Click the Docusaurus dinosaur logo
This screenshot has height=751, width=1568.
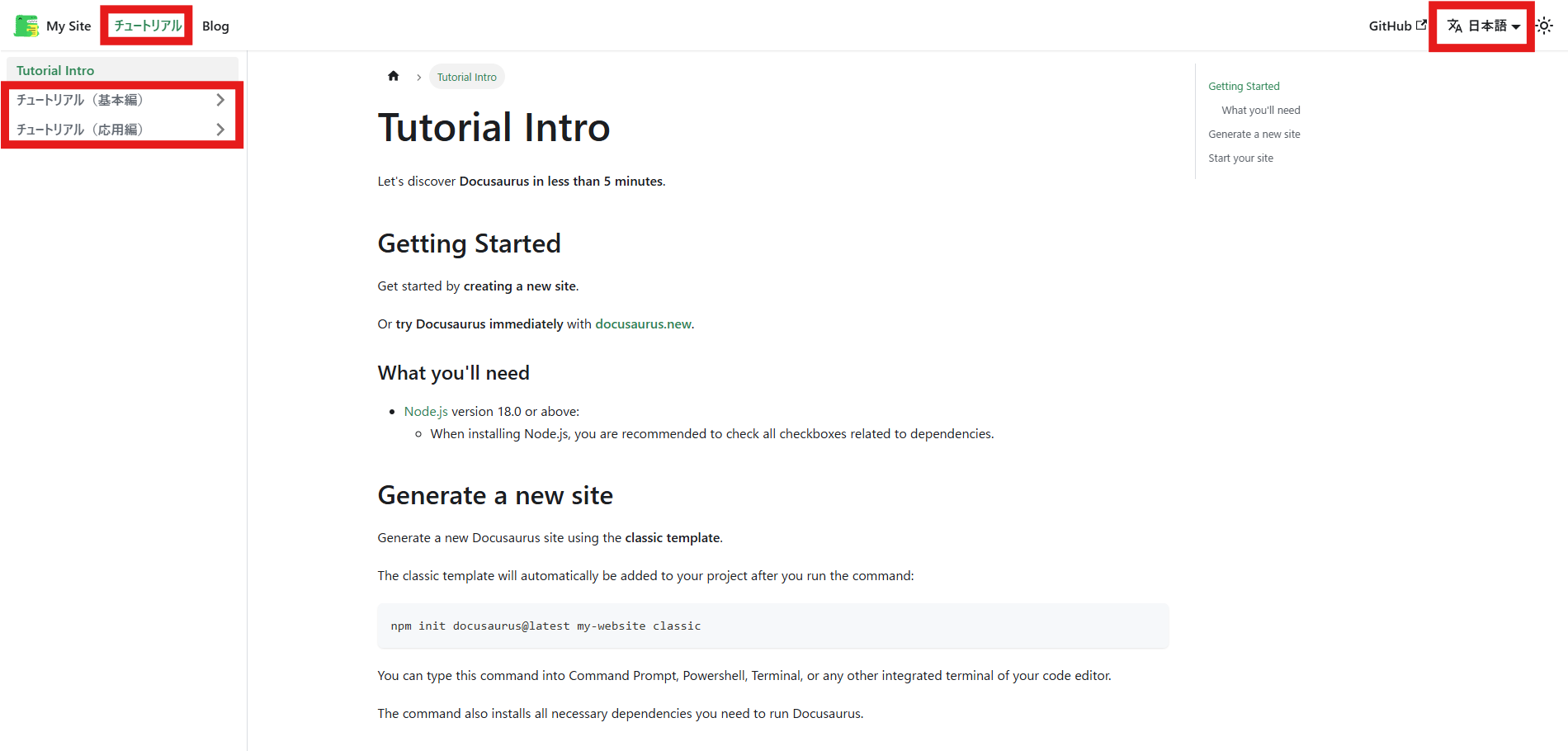click(26, 26)
